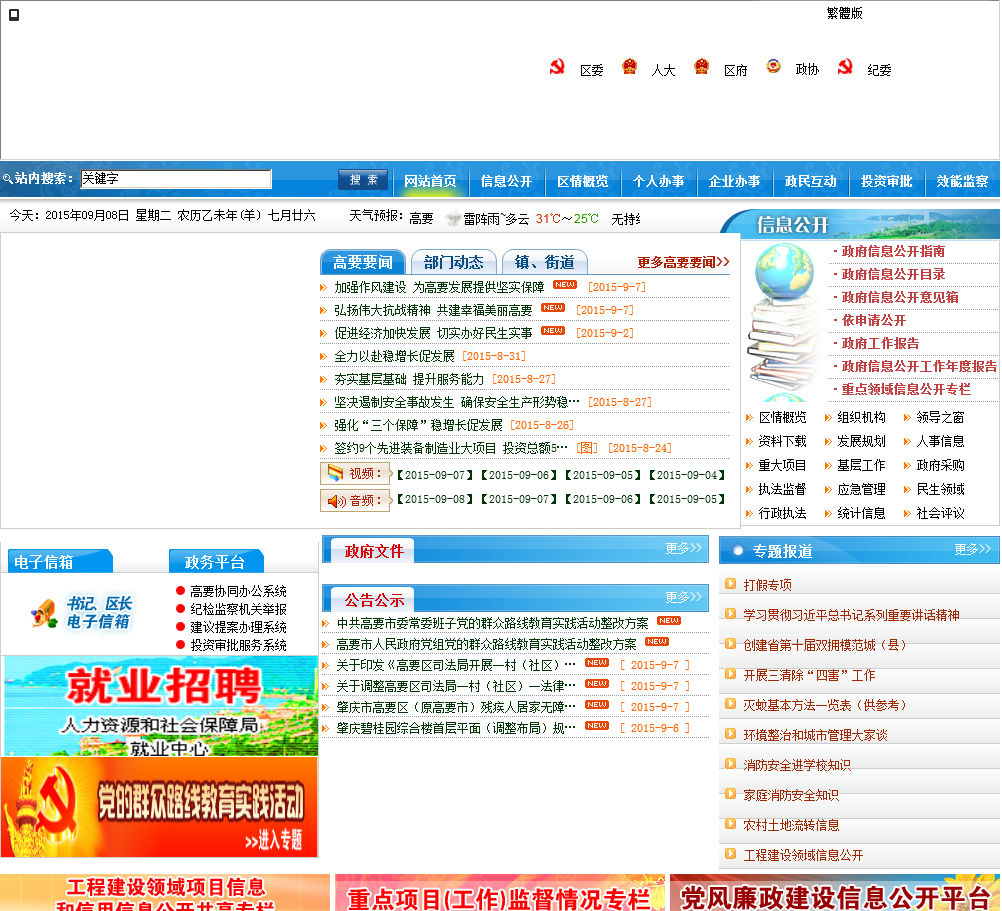Screen dimensions: 1002x911
Task: Click the bullet dot in 专题报道 header
Action: (738, 550)
